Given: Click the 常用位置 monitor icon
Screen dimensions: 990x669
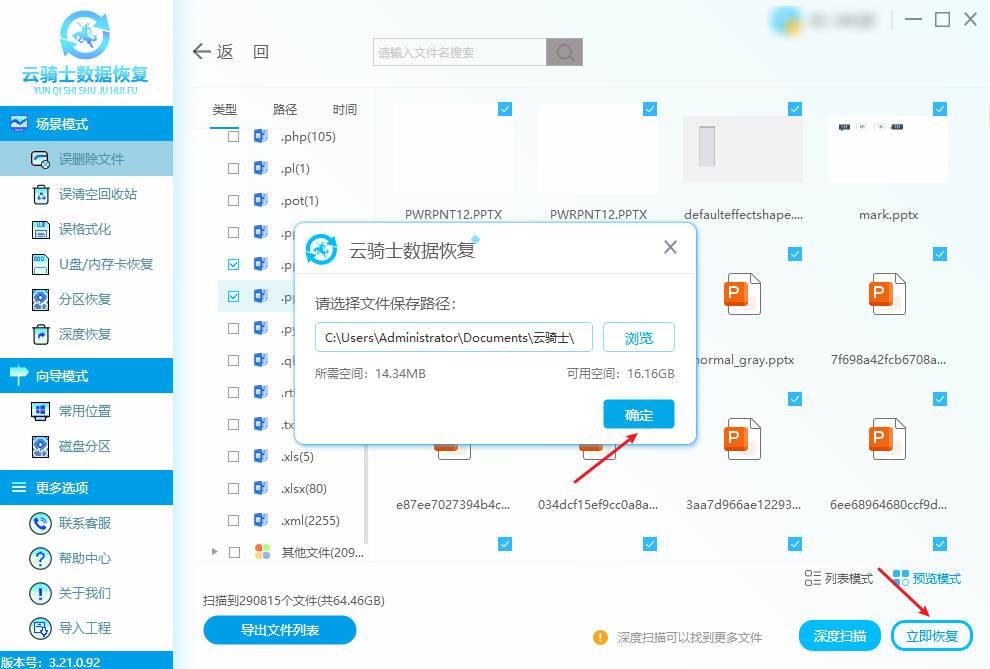Looking at the screenshot, I should click(40, 411).
